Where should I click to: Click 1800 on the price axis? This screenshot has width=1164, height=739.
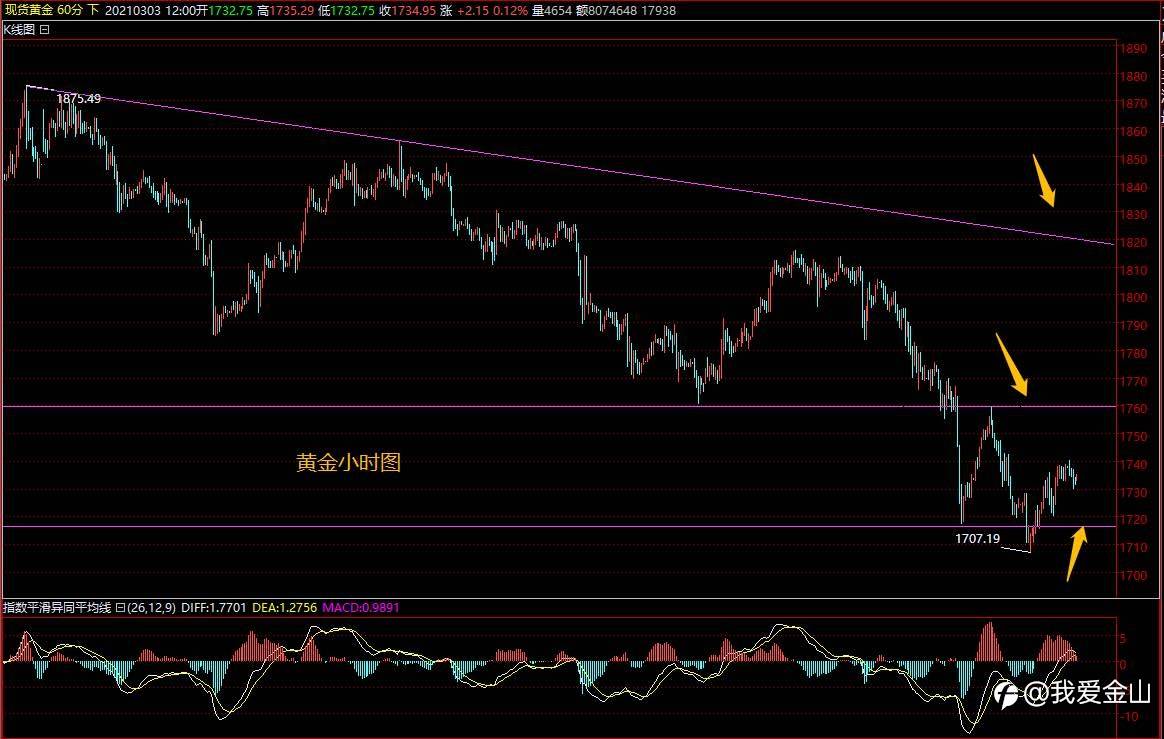1134,298
